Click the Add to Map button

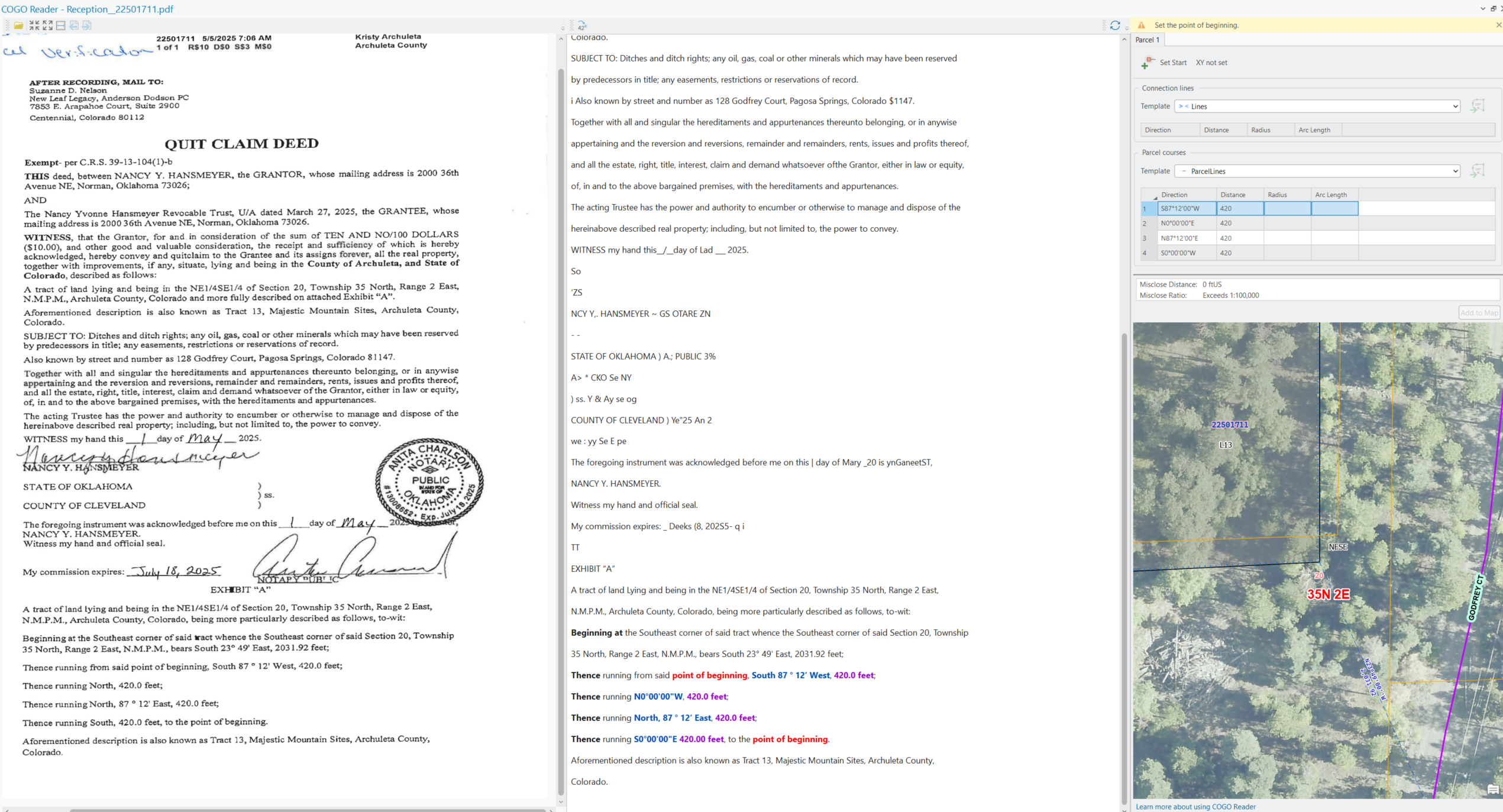1479,313
